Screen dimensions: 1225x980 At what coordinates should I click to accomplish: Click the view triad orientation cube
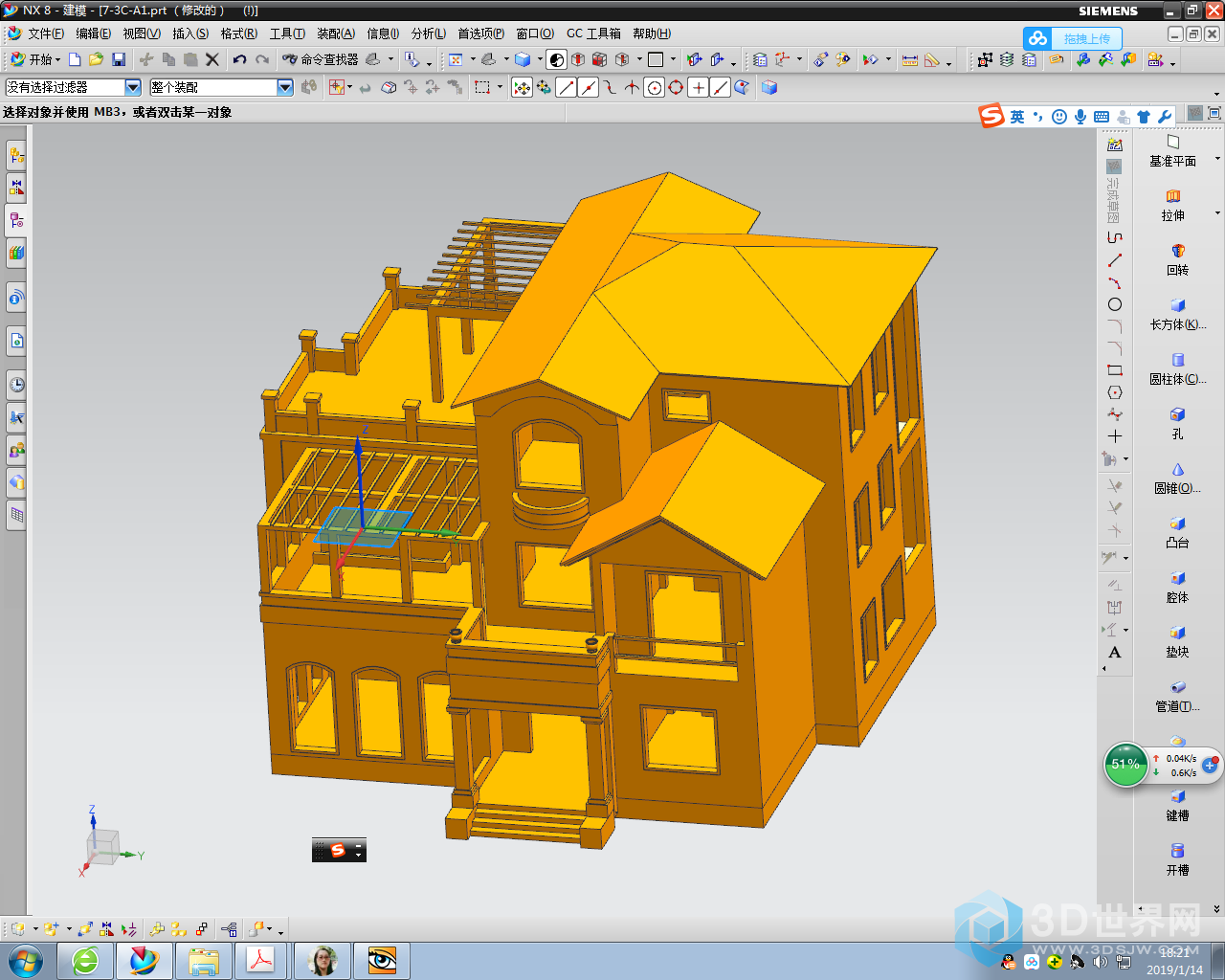101,848
